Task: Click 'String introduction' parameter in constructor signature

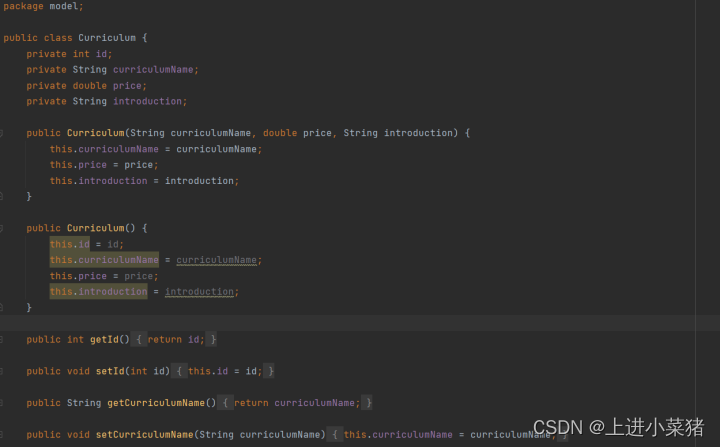Action: [x=398, y=133]
